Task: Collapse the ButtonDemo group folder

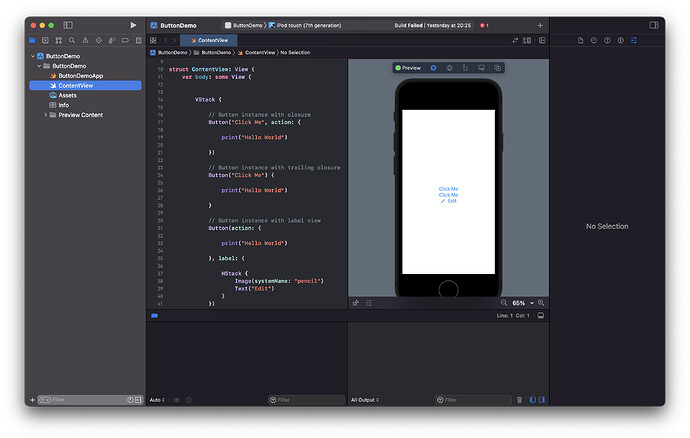Action: [39, 66]
